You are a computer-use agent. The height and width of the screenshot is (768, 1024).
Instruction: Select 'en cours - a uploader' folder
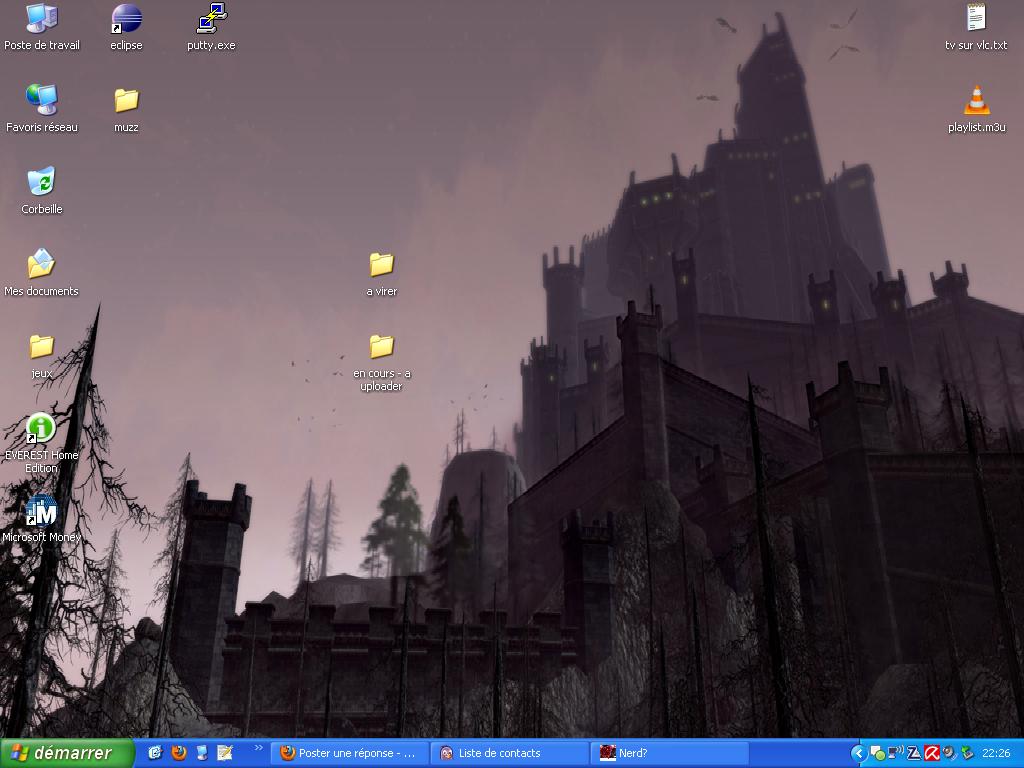point(382,362)
